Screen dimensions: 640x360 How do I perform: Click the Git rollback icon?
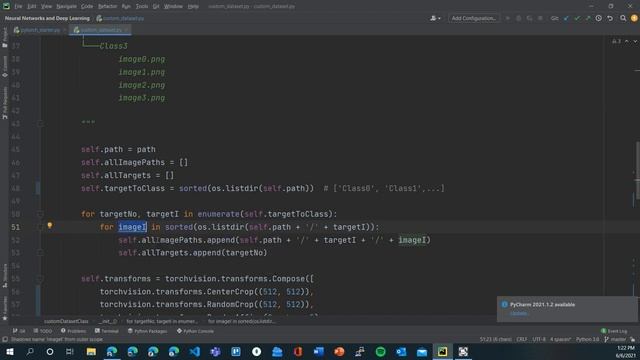610,18
